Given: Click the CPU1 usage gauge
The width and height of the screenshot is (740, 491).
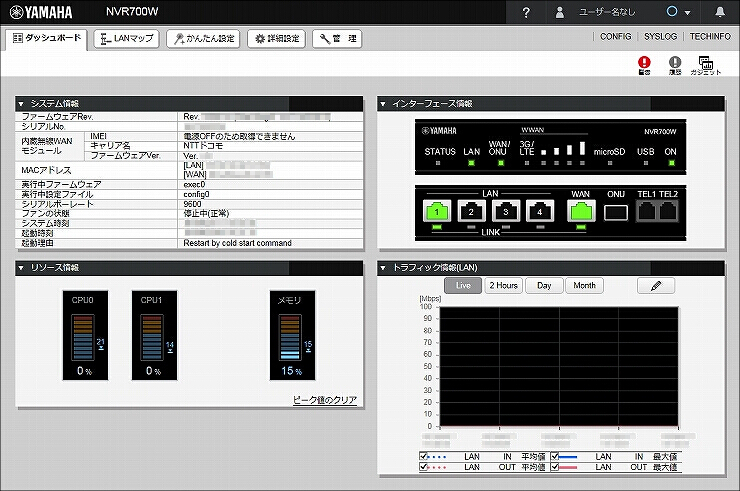Looking at the screenshot, I should tap(154, 335).
